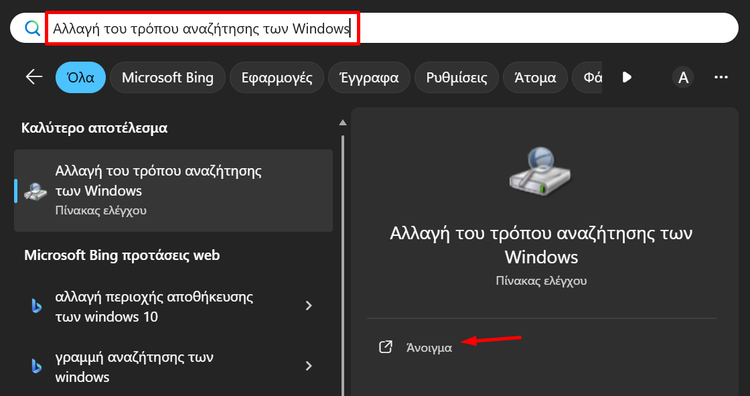Click Πίνακας ελέγχου label in preview pane
The width and height of the screenshot is (750, 396).
pos(541,281)
